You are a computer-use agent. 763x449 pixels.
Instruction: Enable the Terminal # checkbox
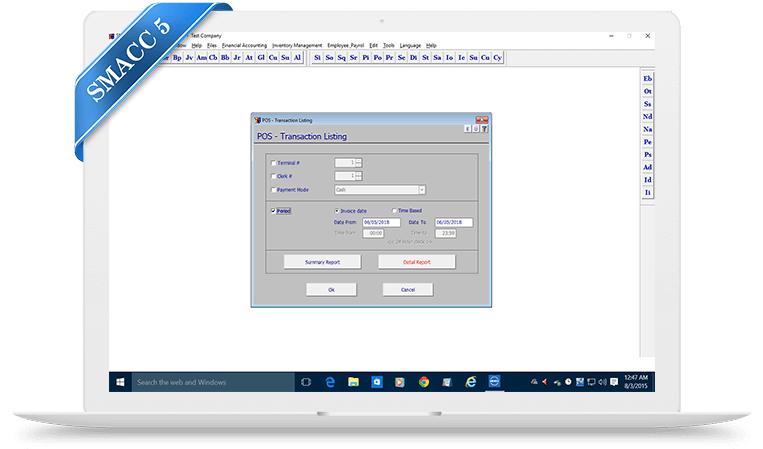point(273,162)
